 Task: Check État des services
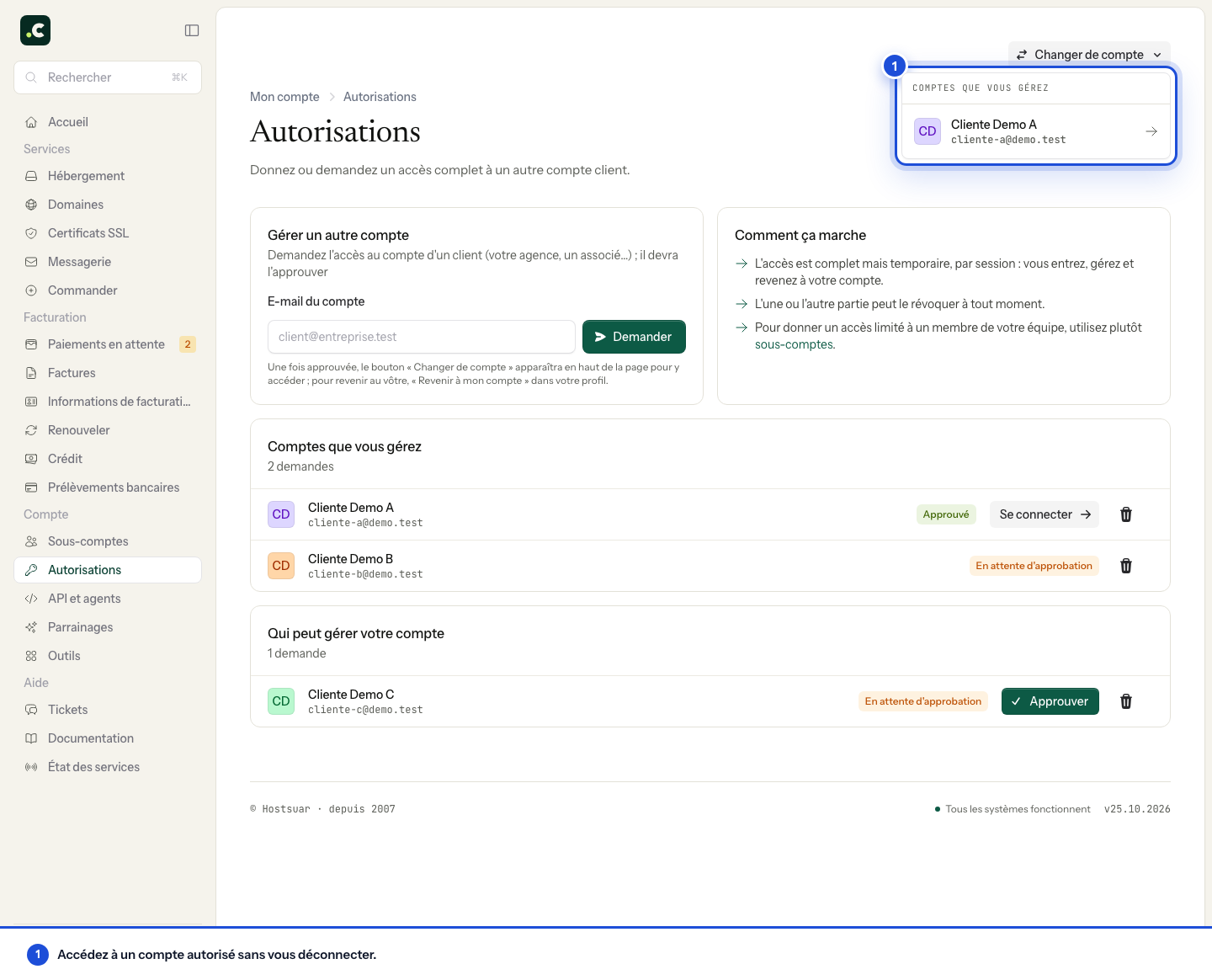(108, 767)
